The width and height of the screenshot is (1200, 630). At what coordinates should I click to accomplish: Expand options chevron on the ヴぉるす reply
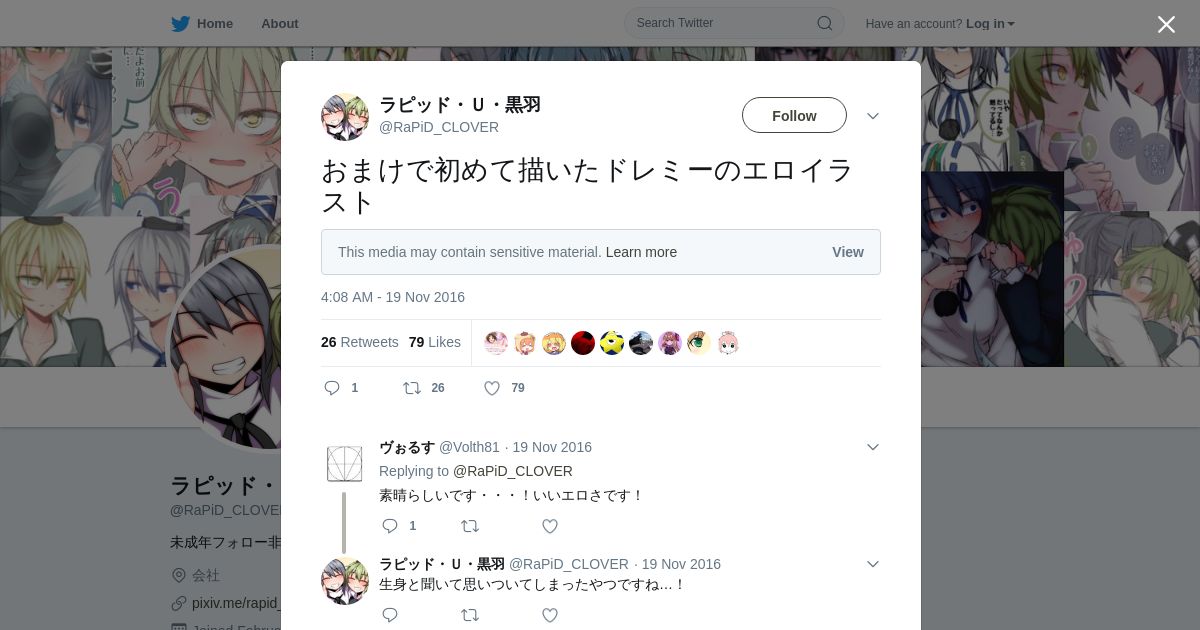point(873,447)
